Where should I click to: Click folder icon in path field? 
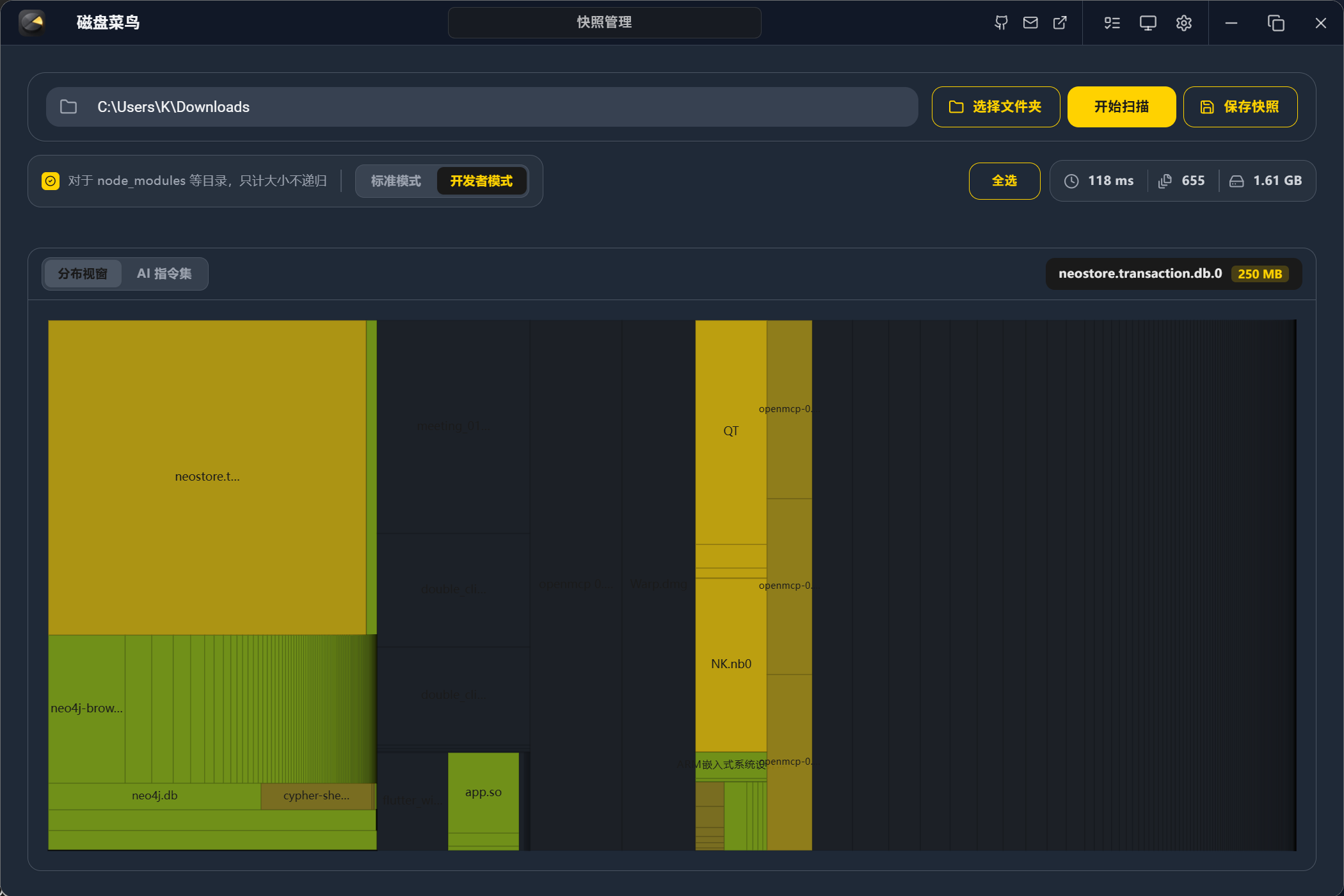(x=68, y=107)
